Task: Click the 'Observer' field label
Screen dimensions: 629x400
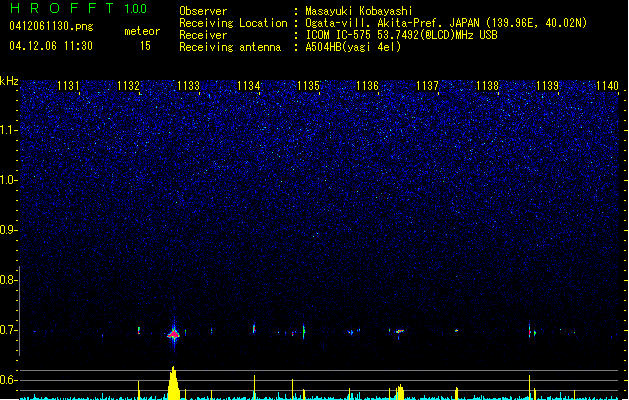Action: [x=203, y=11]
